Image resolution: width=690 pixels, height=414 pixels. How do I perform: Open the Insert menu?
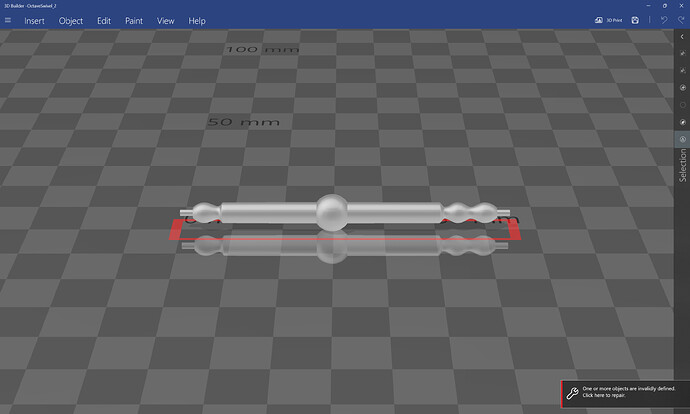pos(34,21)
